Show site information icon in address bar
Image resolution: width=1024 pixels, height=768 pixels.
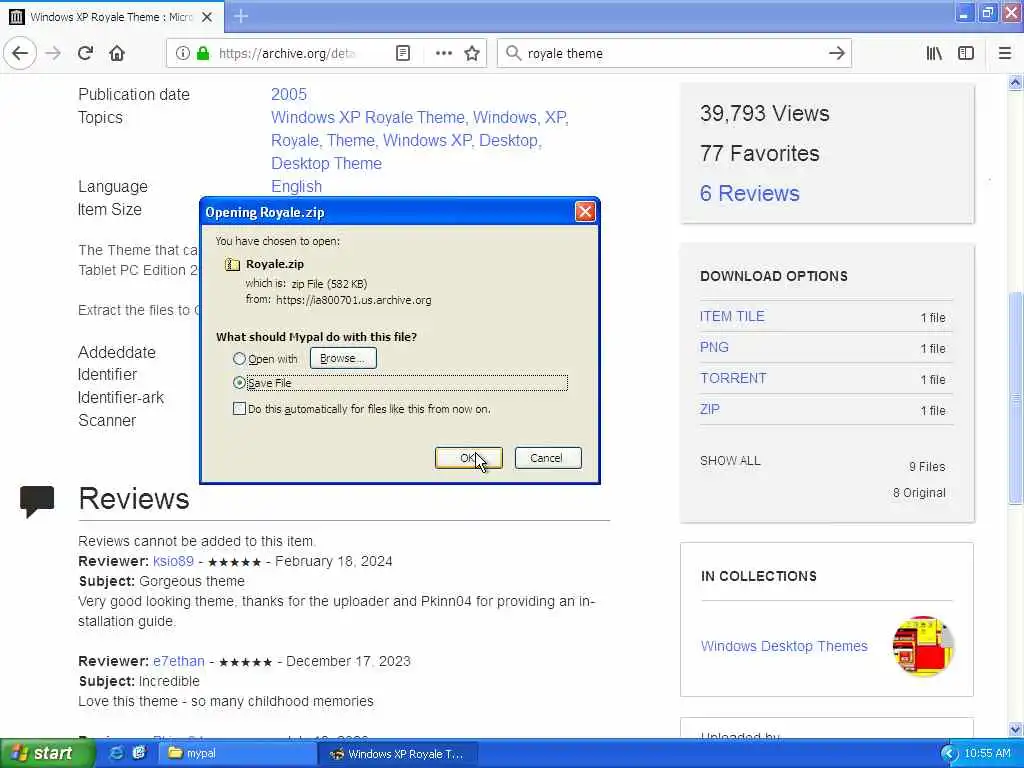coord(183,54)
